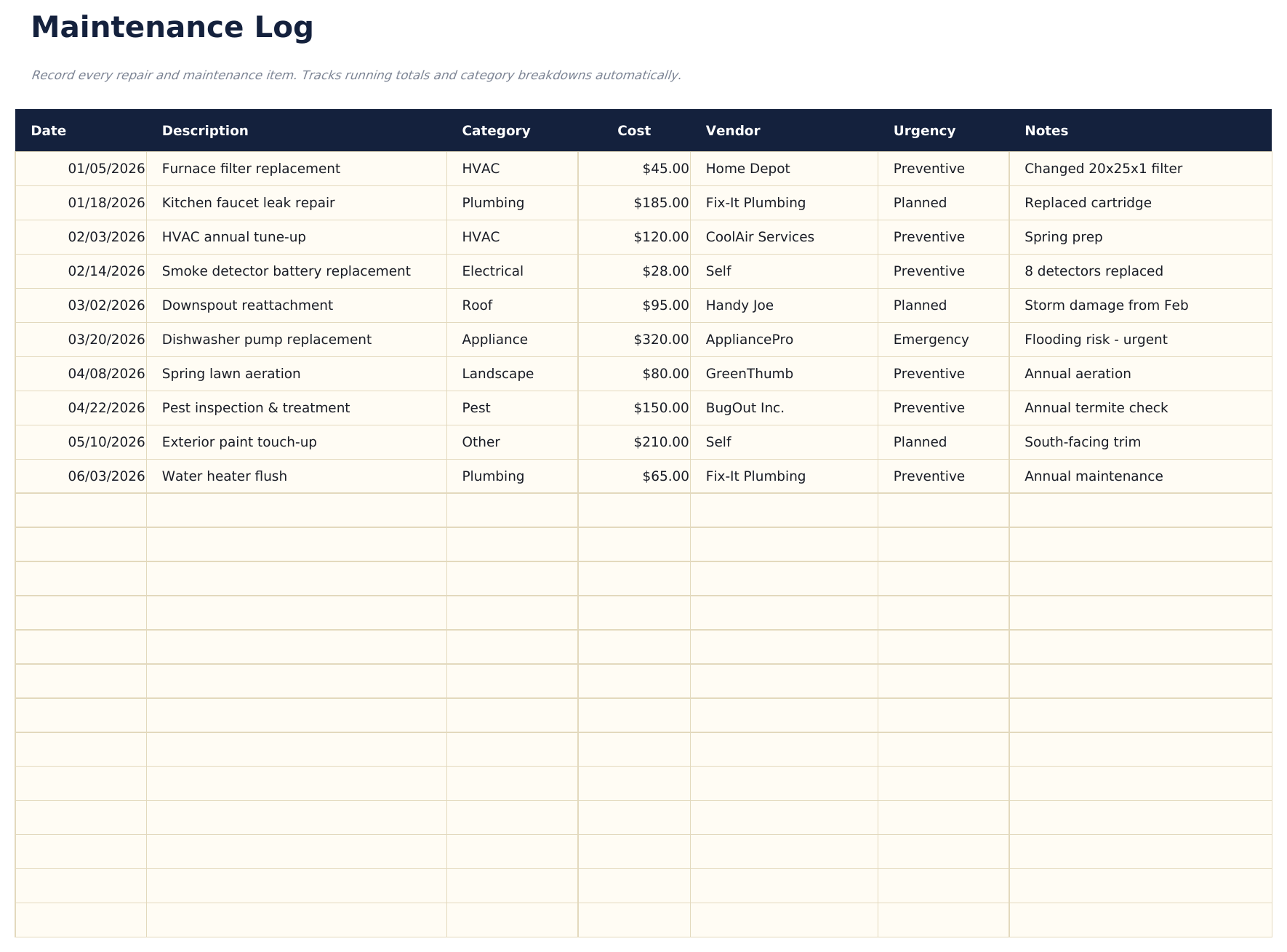Click the Date column header
The height and width of the screenshot is (952, 1287).
click(x=48, y=130)
